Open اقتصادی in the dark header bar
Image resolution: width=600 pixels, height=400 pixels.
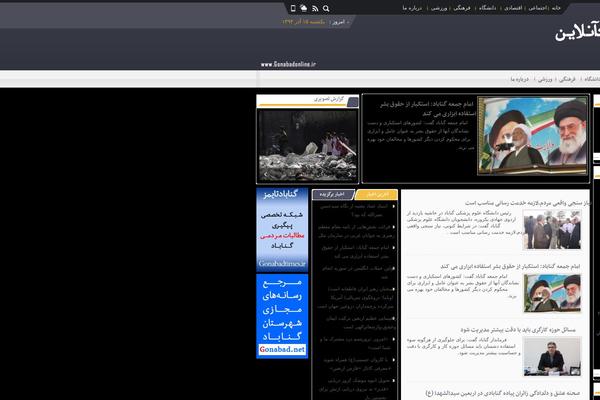pos(513,8)
